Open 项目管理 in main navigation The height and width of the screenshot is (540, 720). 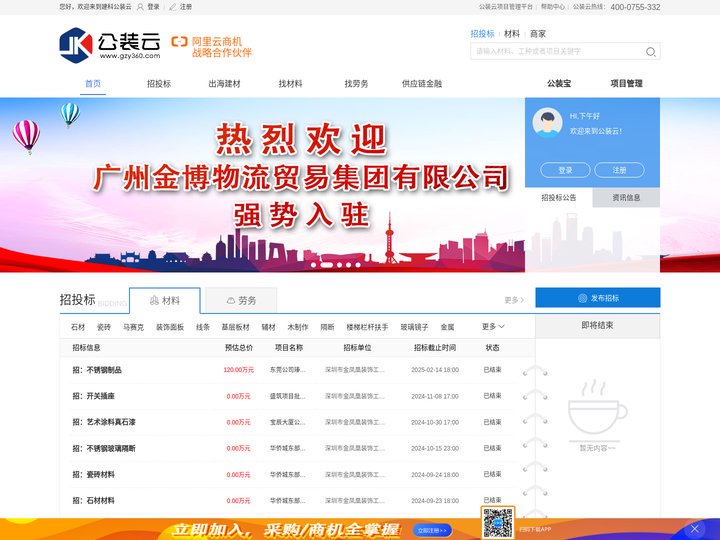tap(626, 84)
